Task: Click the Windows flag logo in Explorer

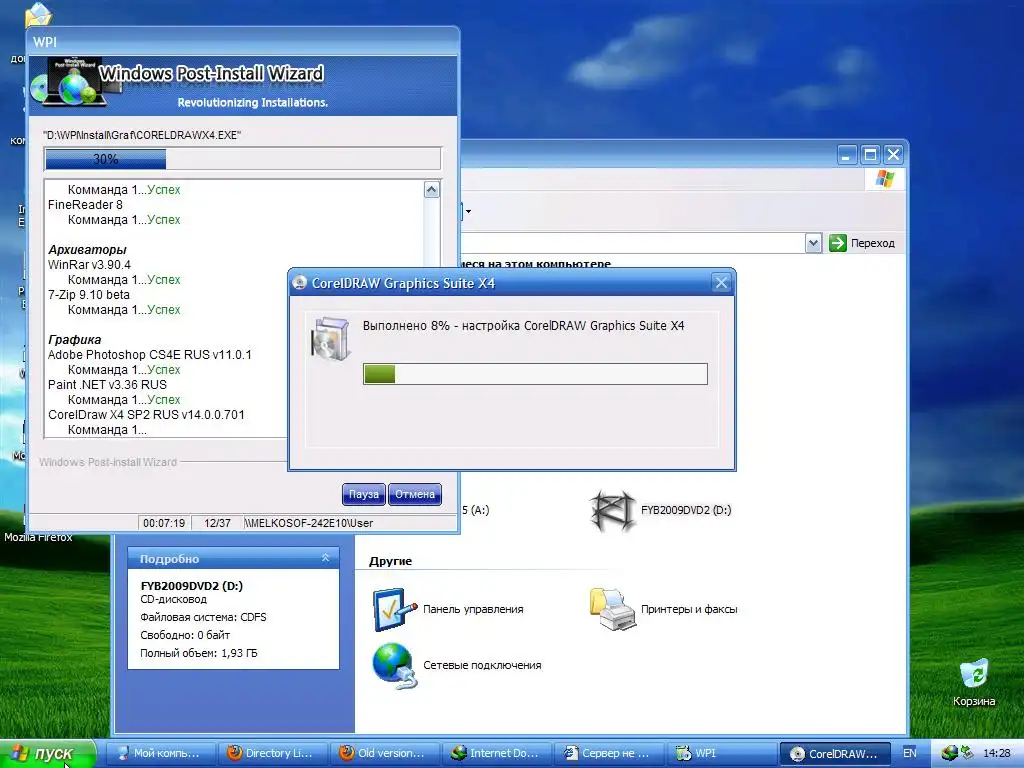Action: (885, 178)
